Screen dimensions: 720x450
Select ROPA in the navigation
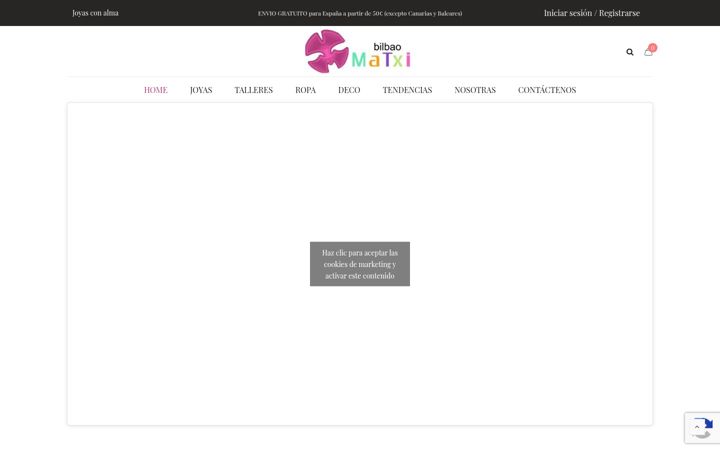305,90
